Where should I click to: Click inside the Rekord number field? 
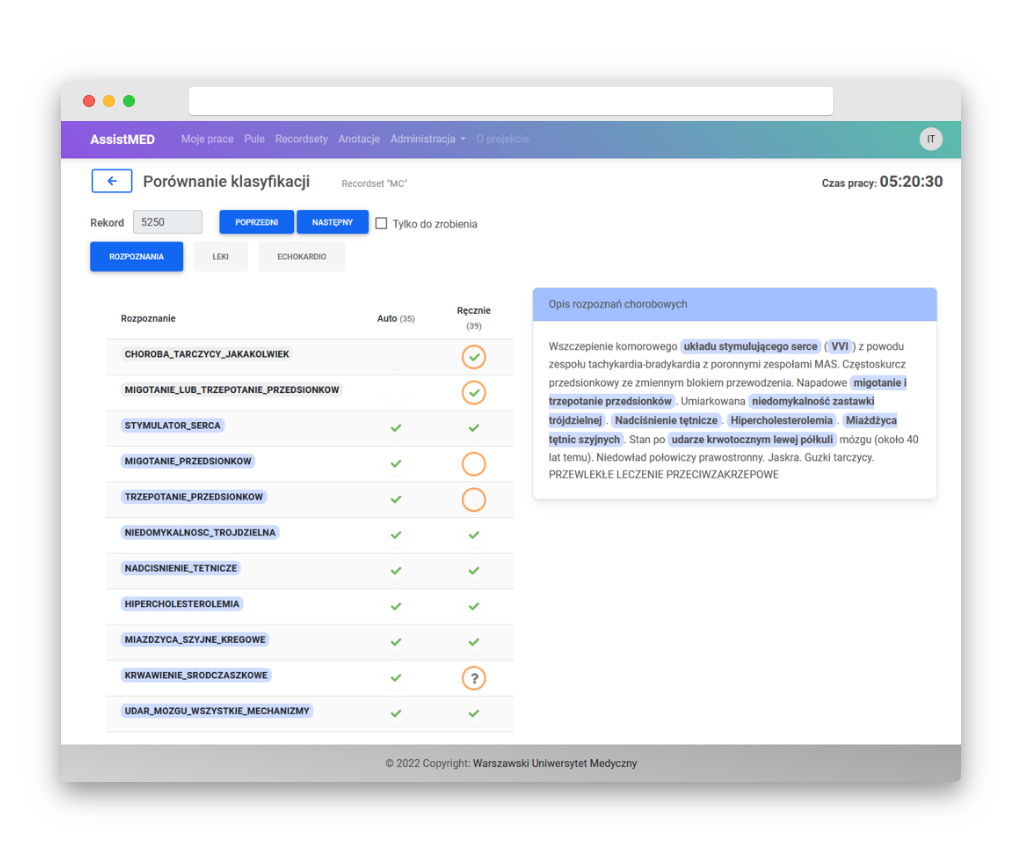point(167,222)
